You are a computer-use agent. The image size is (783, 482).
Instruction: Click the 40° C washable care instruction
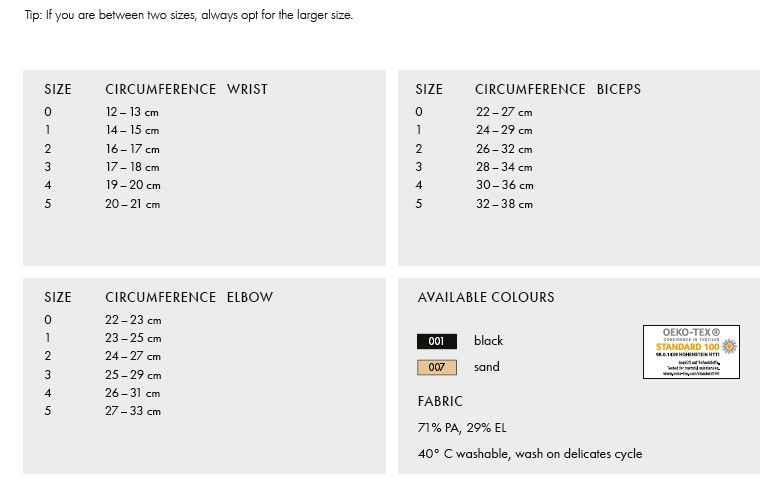point(530,454)
